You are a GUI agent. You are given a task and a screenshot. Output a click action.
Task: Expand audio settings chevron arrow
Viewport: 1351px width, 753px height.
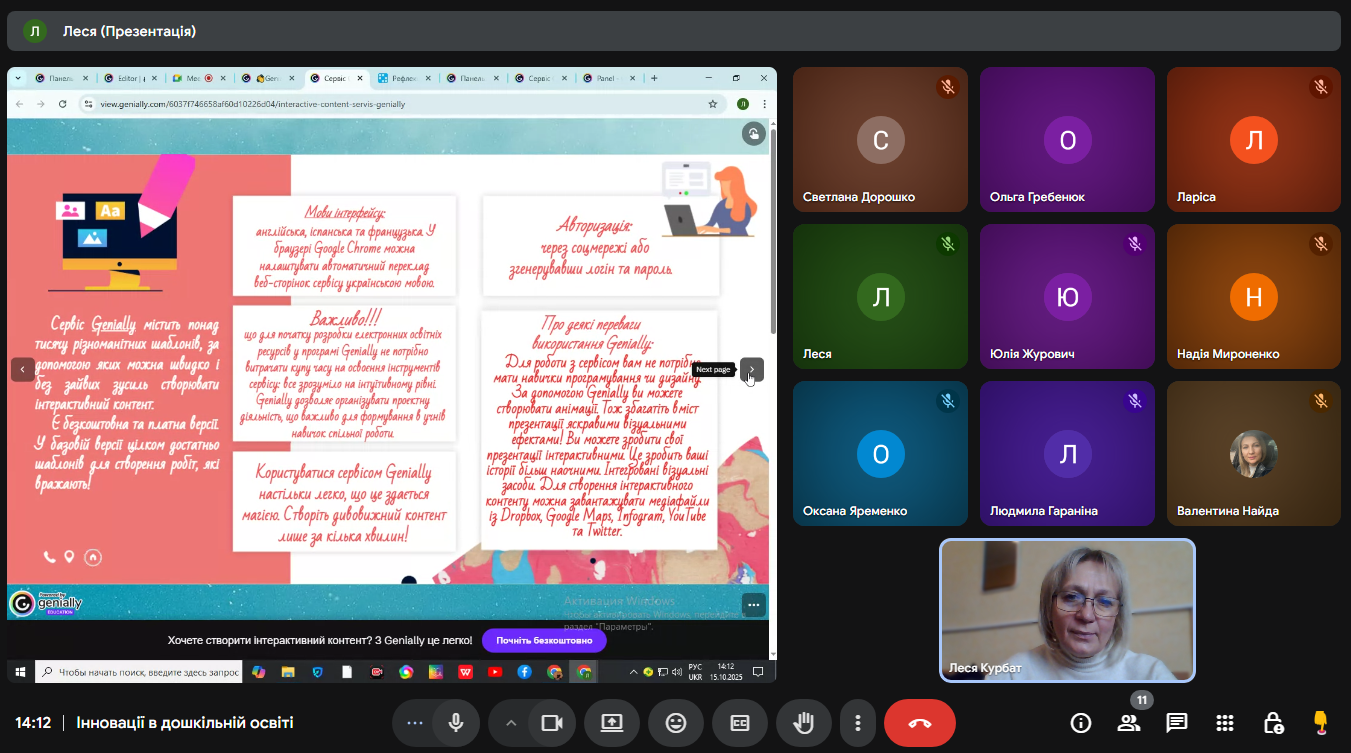(511, 723)
